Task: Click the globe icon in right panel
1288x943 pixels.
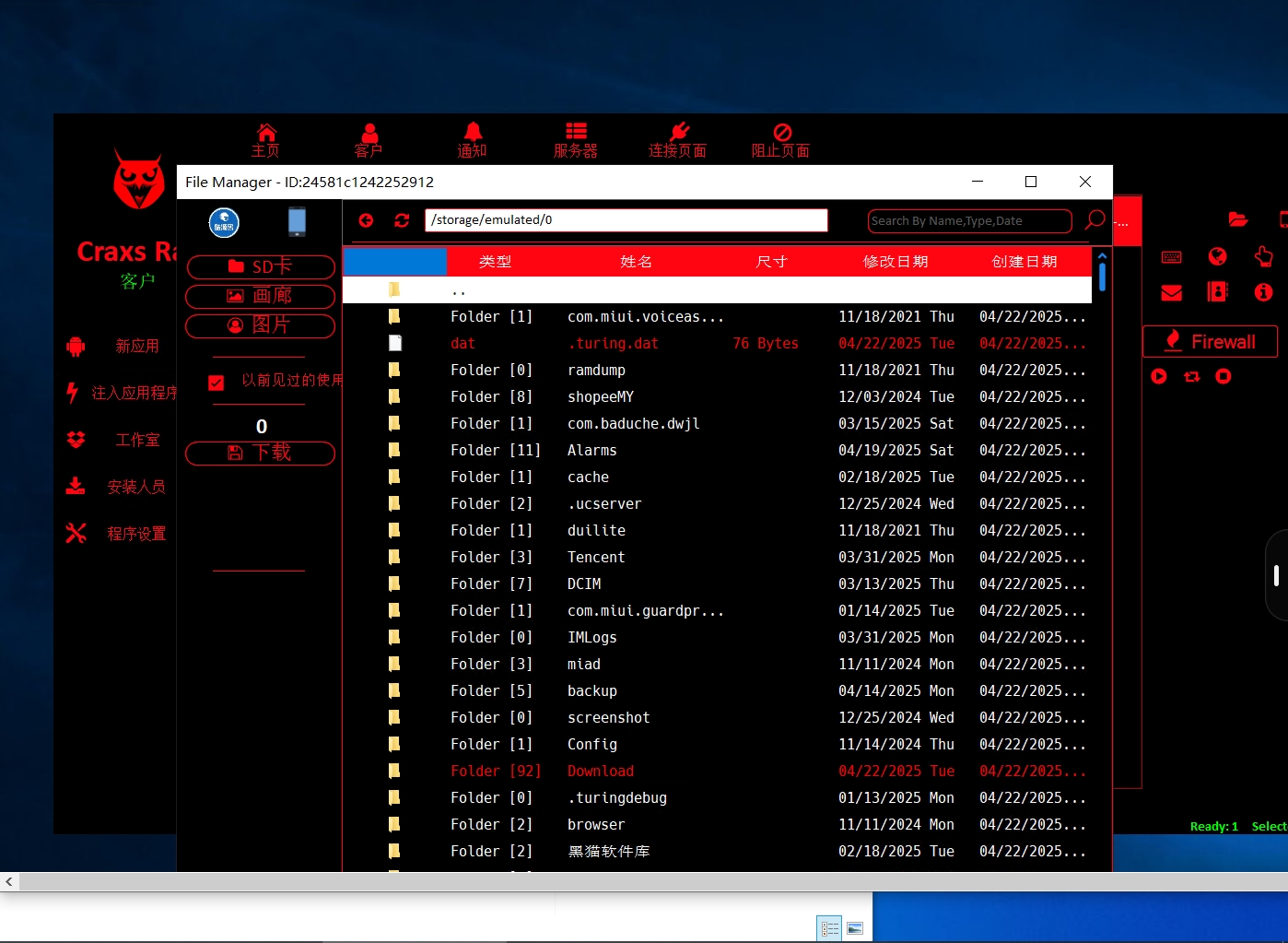Action: (x=1217, y=256)
